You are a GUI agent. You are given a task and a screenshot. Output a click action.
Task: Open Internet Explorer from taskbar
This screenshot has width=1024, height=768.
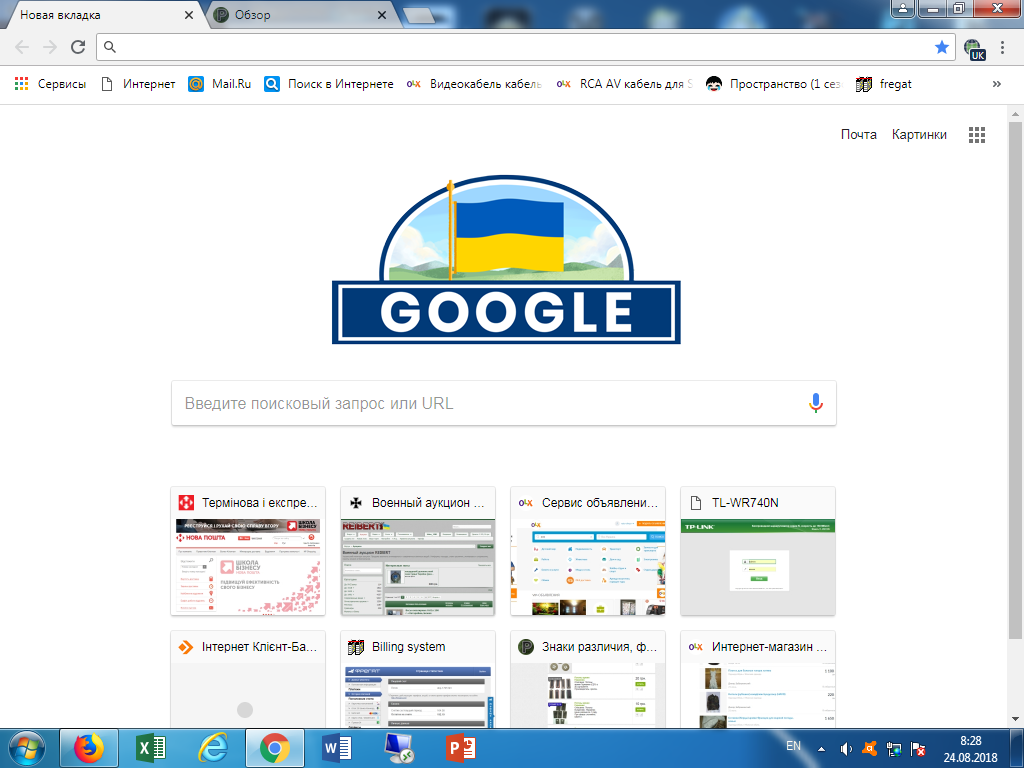213,748
